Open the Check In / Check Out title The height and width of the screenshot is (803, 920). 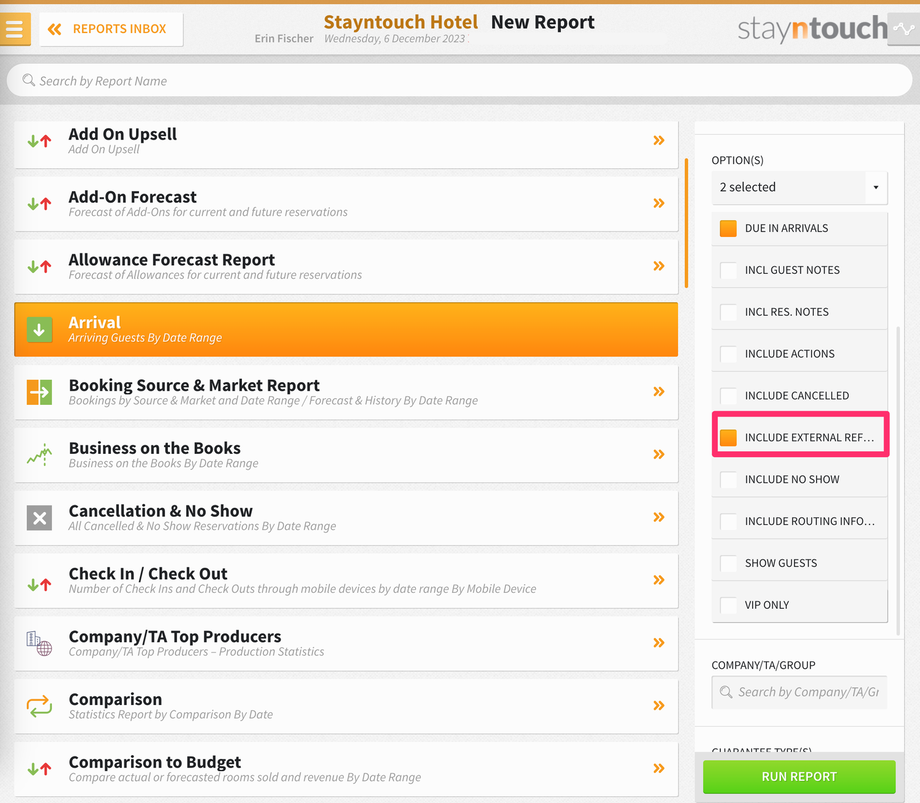[148, 573]
